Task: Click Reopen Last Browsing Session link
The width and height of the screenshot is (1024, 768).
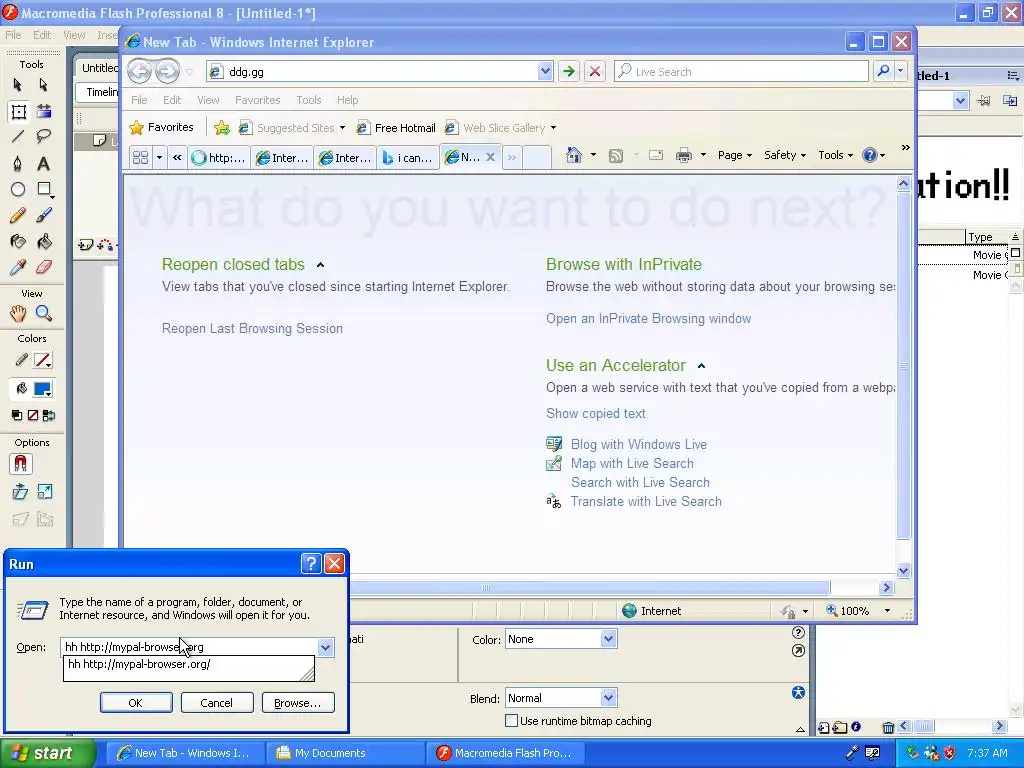Action: (252, 328)
